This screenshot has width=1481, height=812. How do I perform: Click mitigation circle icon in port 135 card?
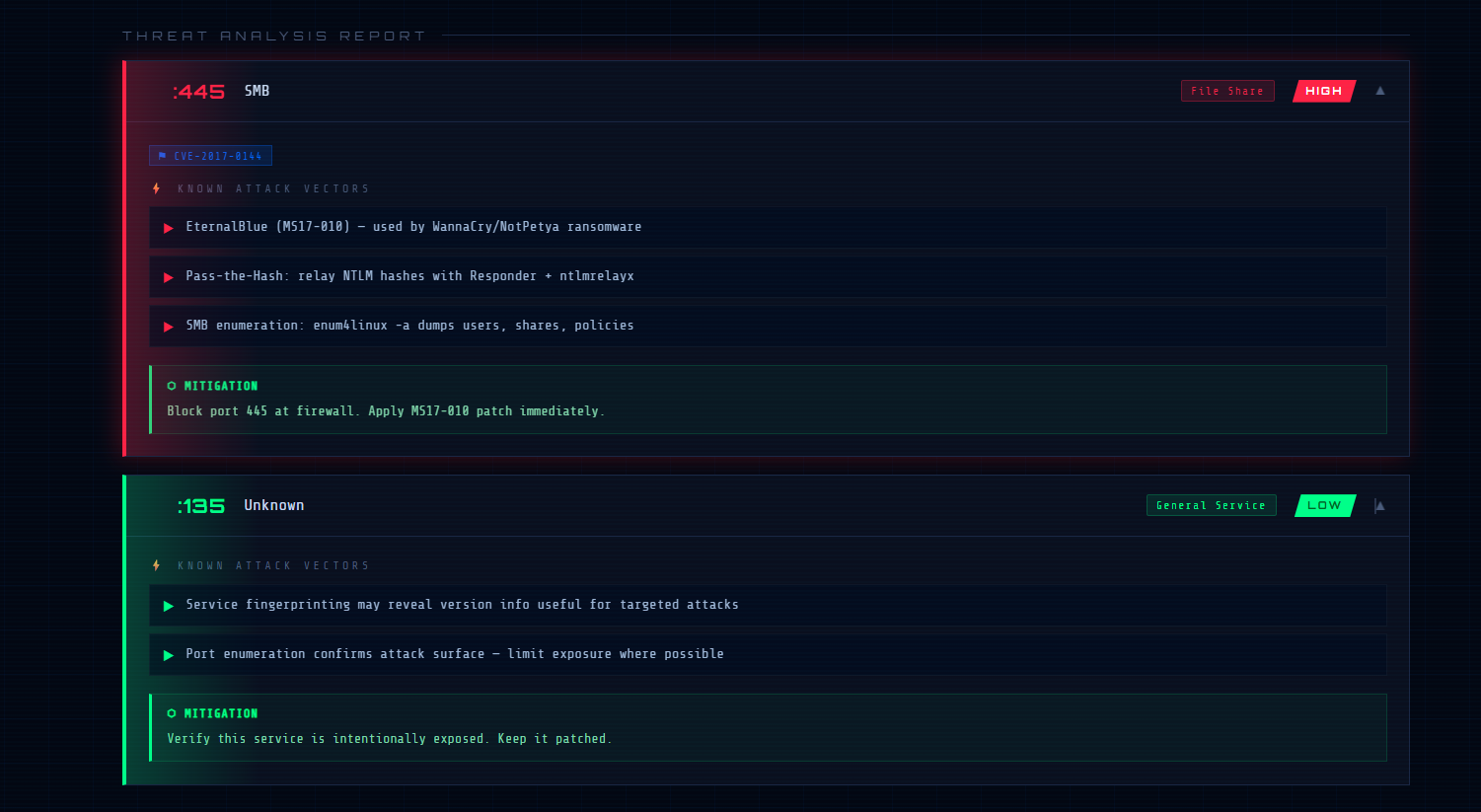coord(172,713)
